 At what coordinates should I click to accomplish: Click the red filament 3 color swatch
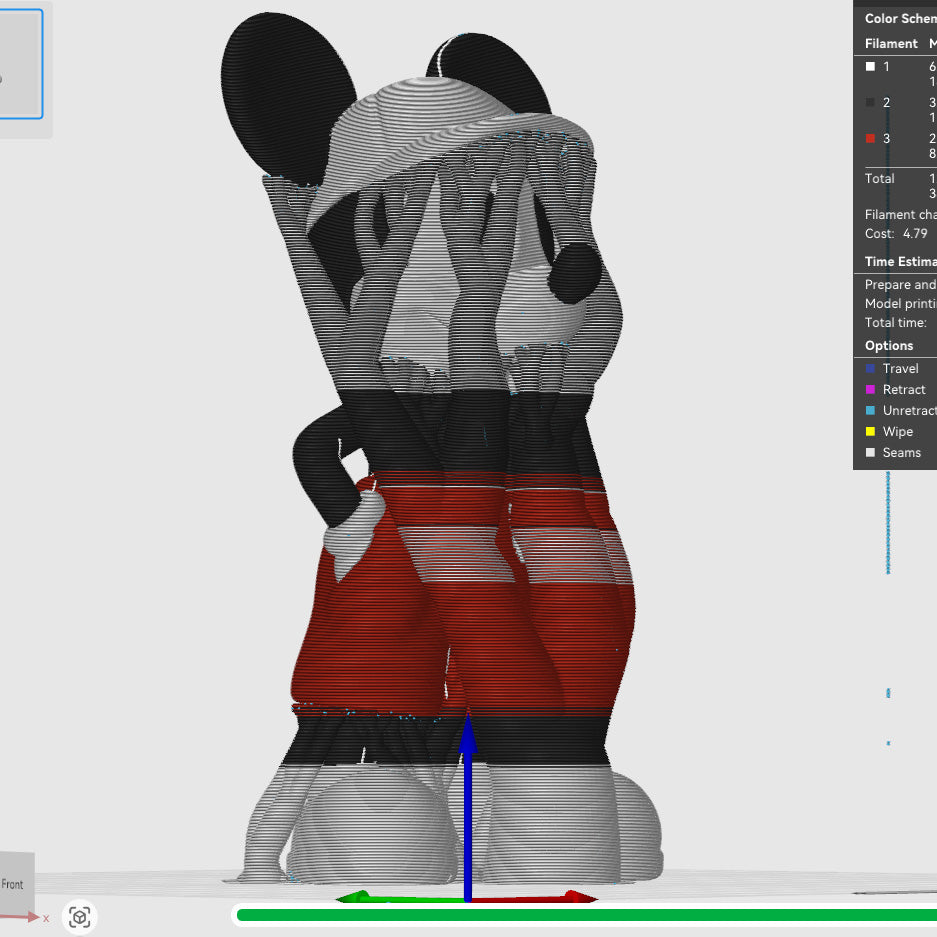click(871, 139)
